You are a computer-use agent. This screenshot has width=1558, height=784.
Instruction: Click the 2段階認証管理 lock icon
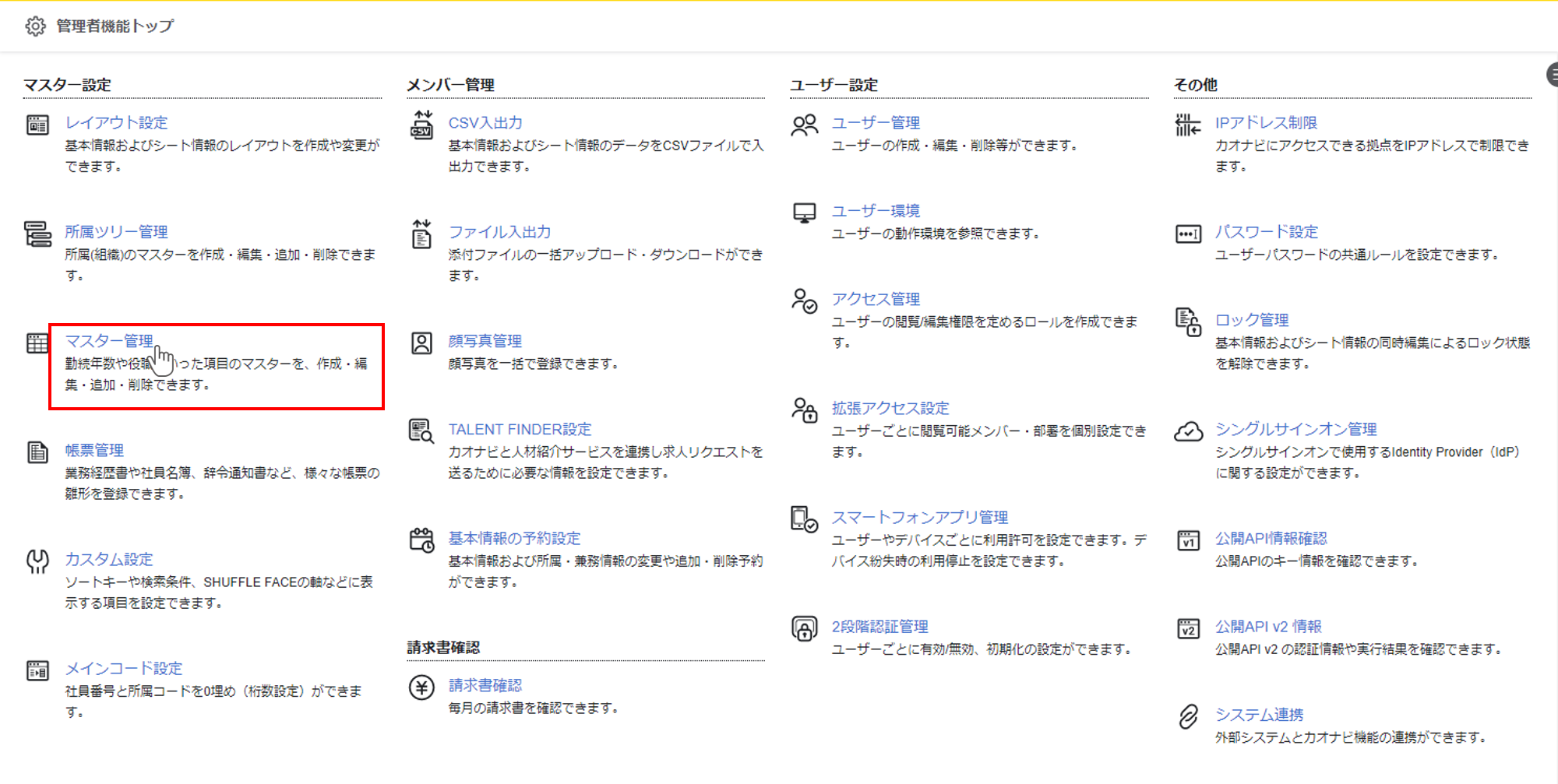pyautogui.click(x=805, y=628)
